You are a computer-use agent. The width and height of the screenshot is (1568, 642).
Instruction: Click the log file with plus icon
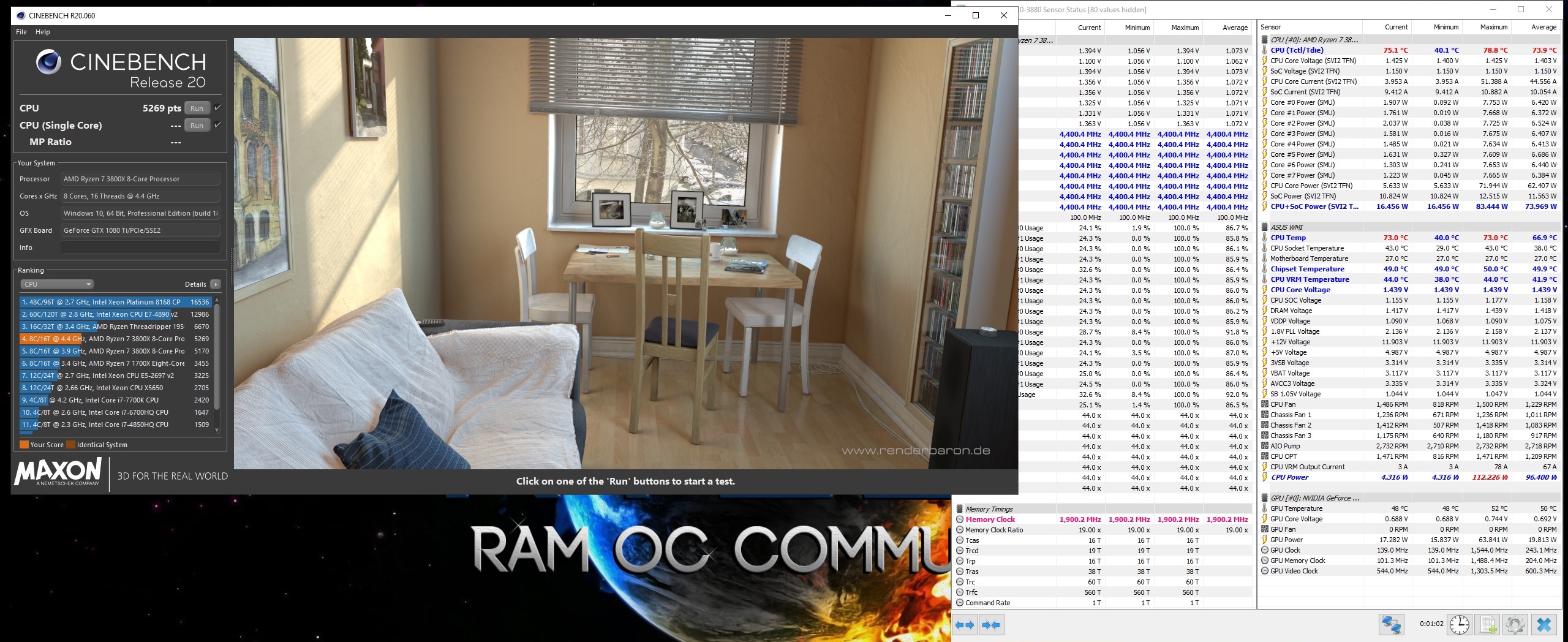click(1487, 625)
